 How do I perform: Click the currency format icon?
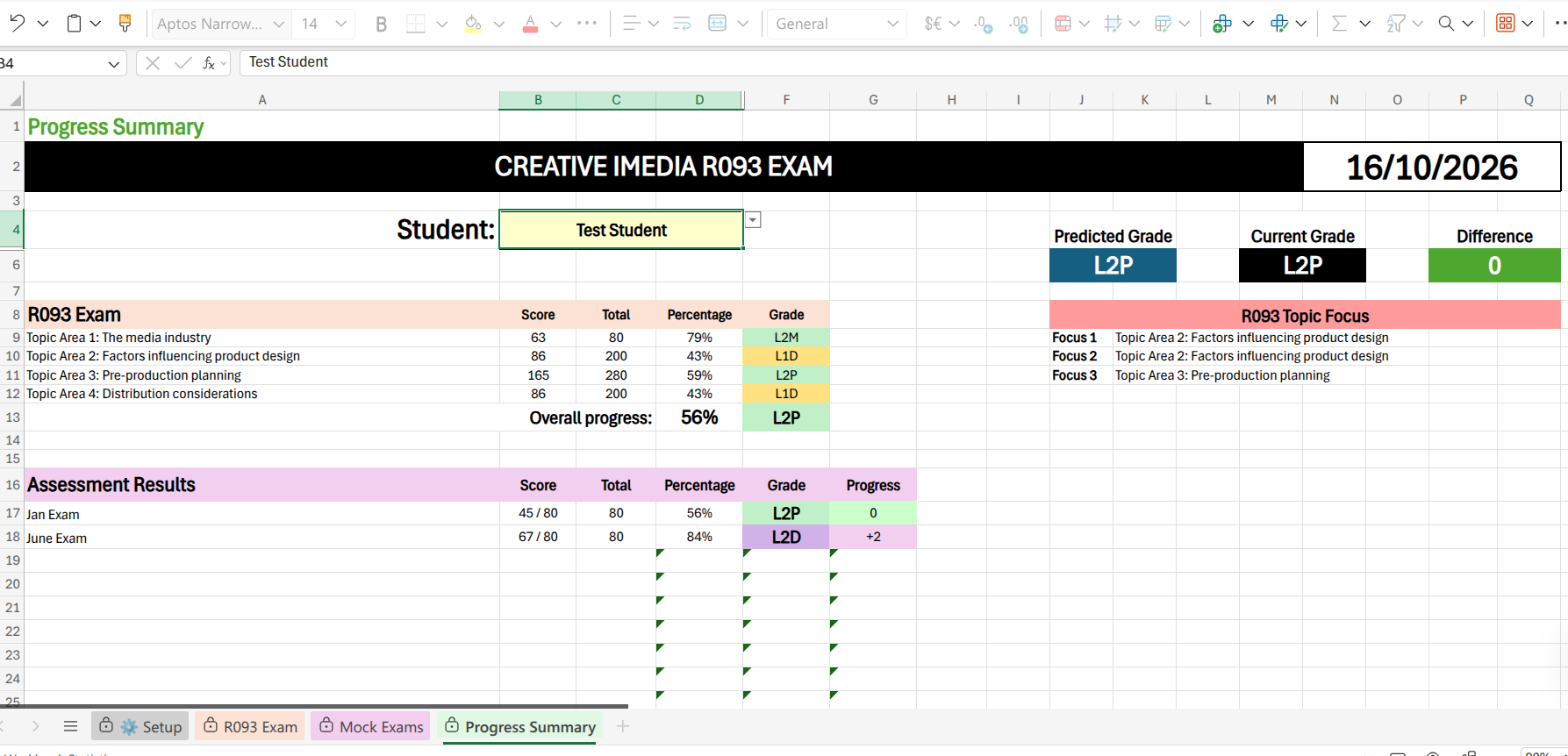coord(934,24)
